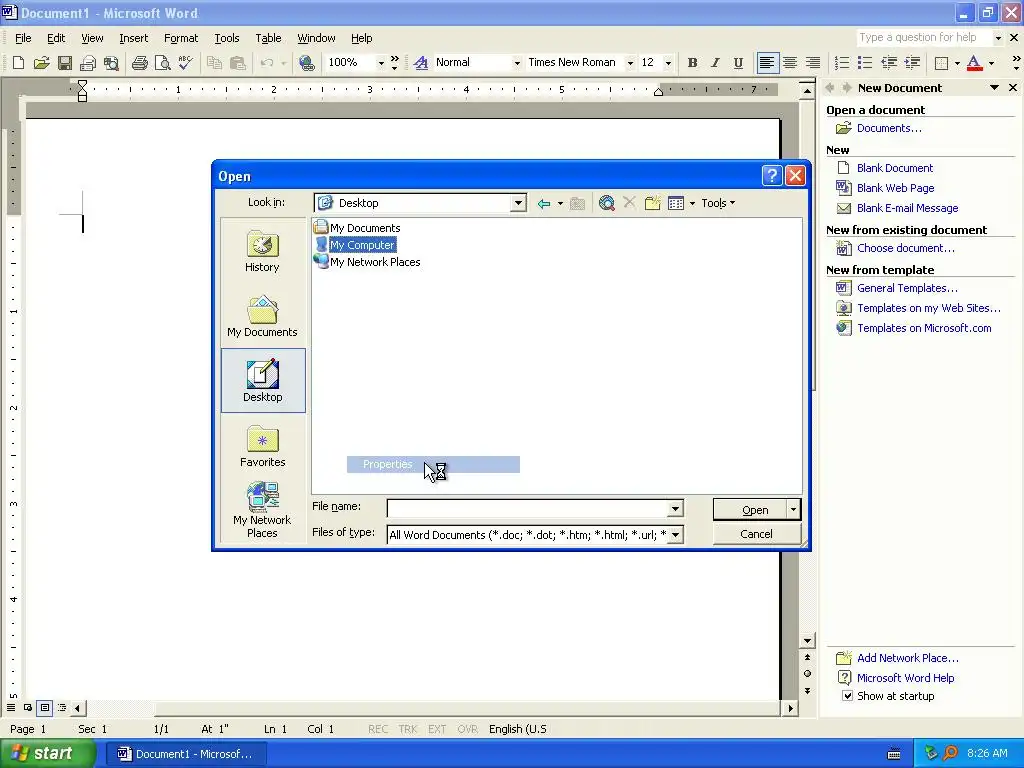Click the Underline formatting button

pyautogui.click(x=738, y=63)
